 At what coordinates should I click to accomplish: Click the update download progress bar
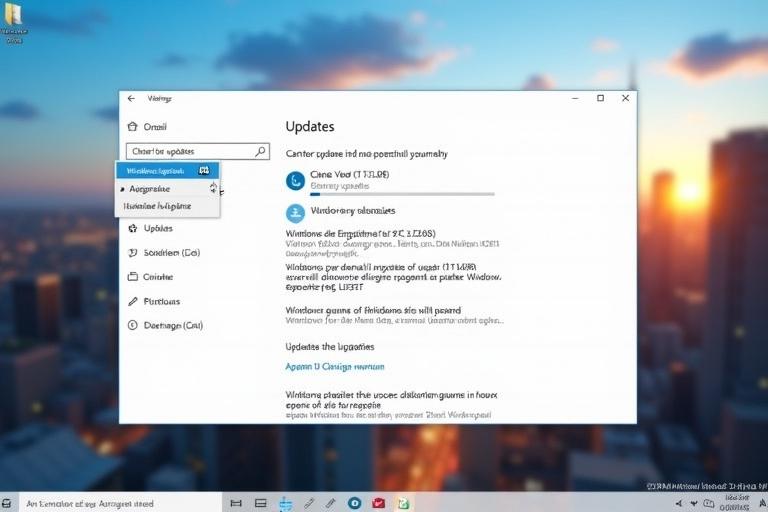point(402,194)
